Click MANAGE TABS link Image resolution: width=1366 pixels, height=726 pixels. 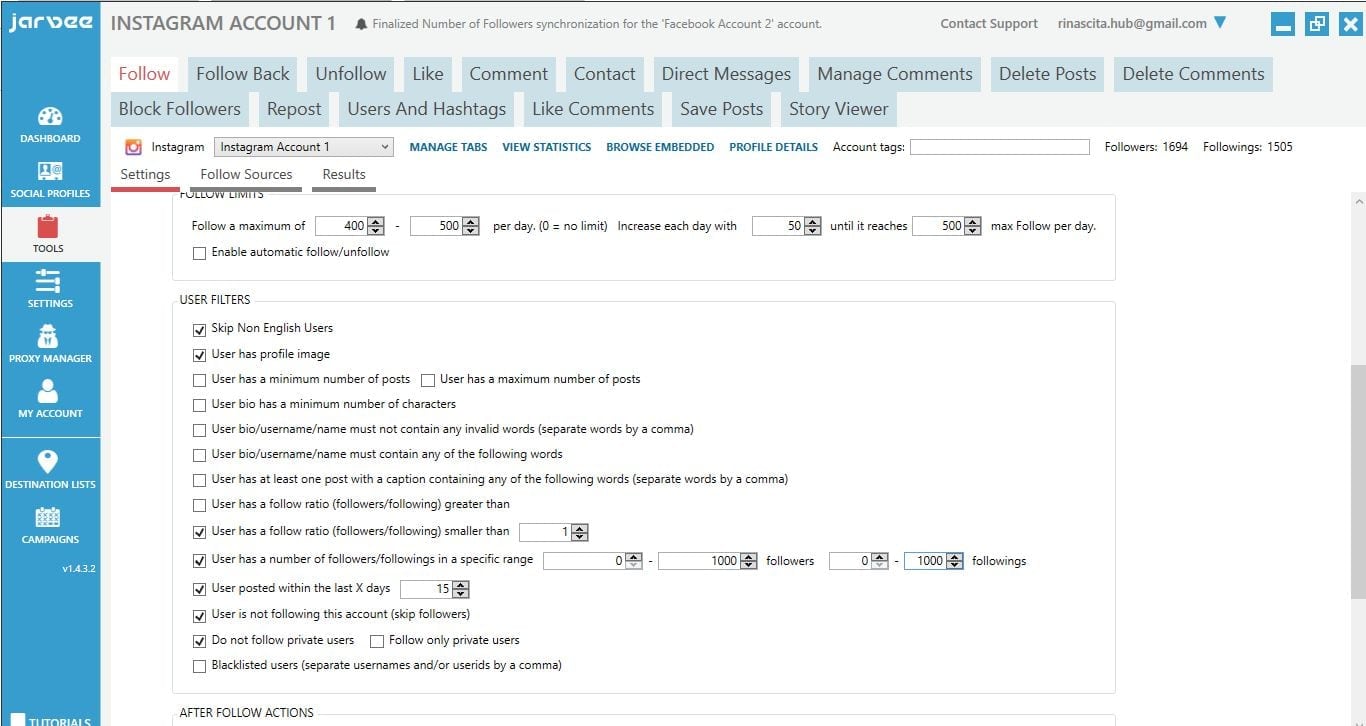pos(448,147)
